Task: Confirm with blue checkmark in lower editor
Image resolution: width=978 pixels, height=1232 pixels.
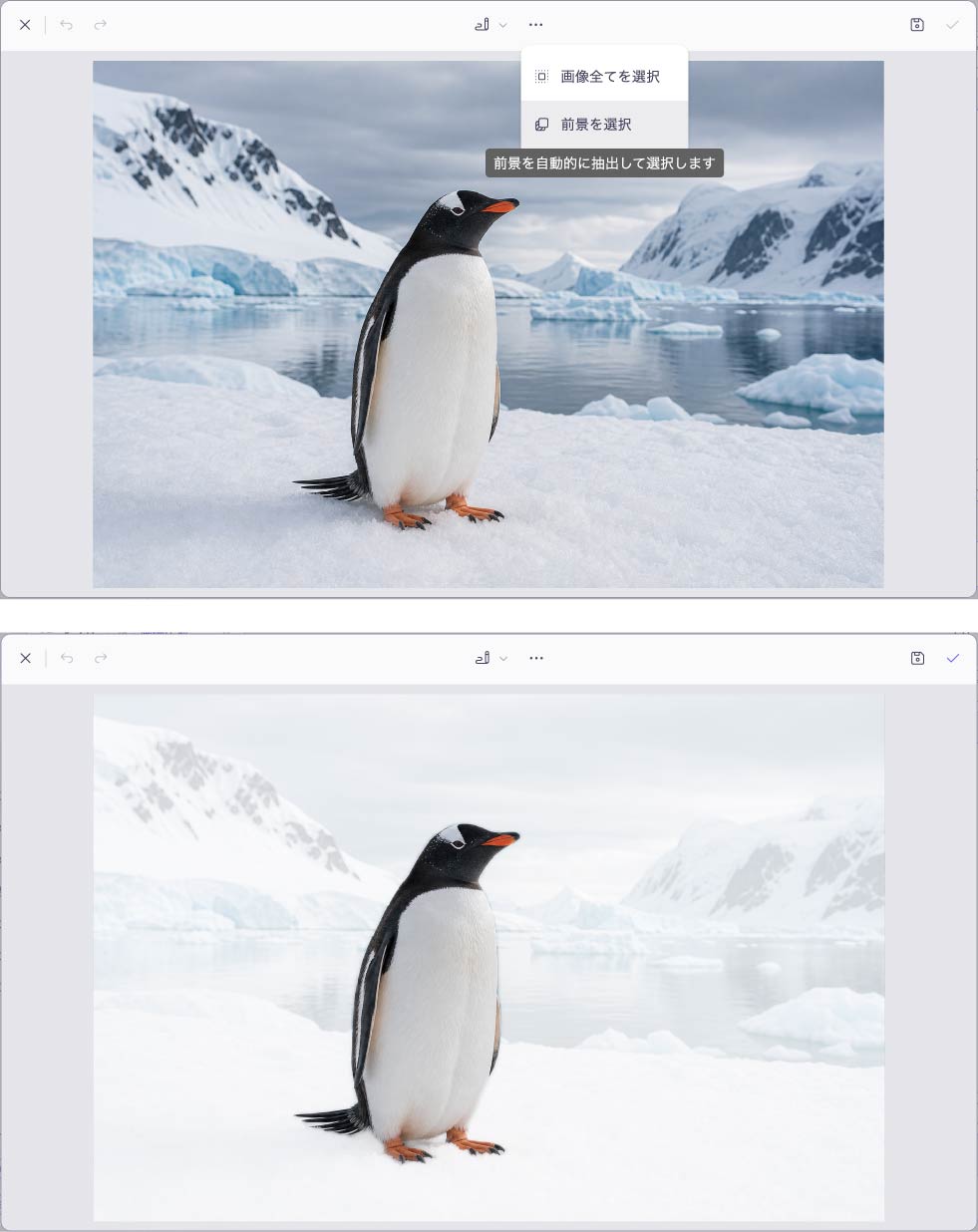Action: coord(953,658)
